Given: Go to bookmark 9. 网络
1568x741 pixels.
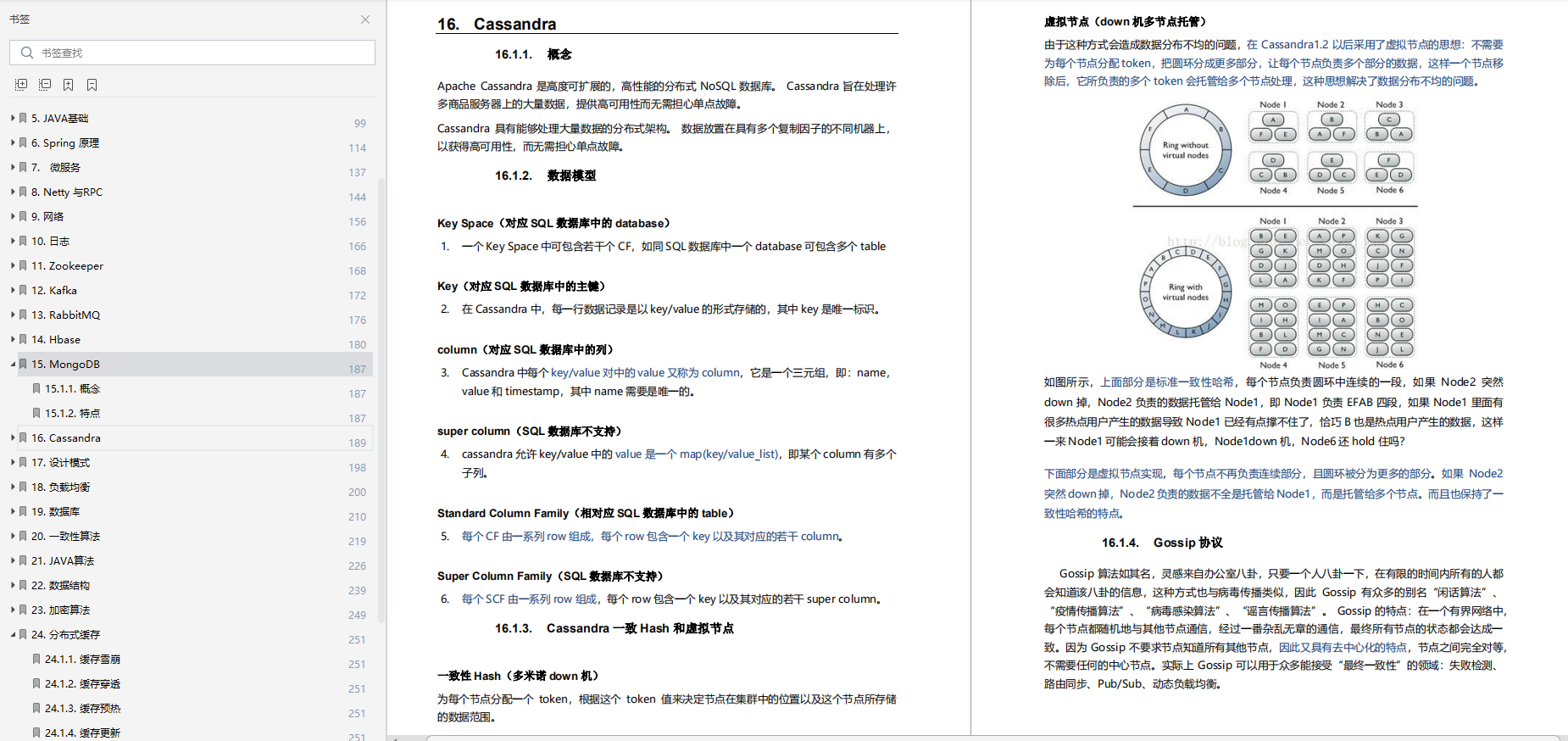Looking at the screenshot, I should tap(47, 217).
